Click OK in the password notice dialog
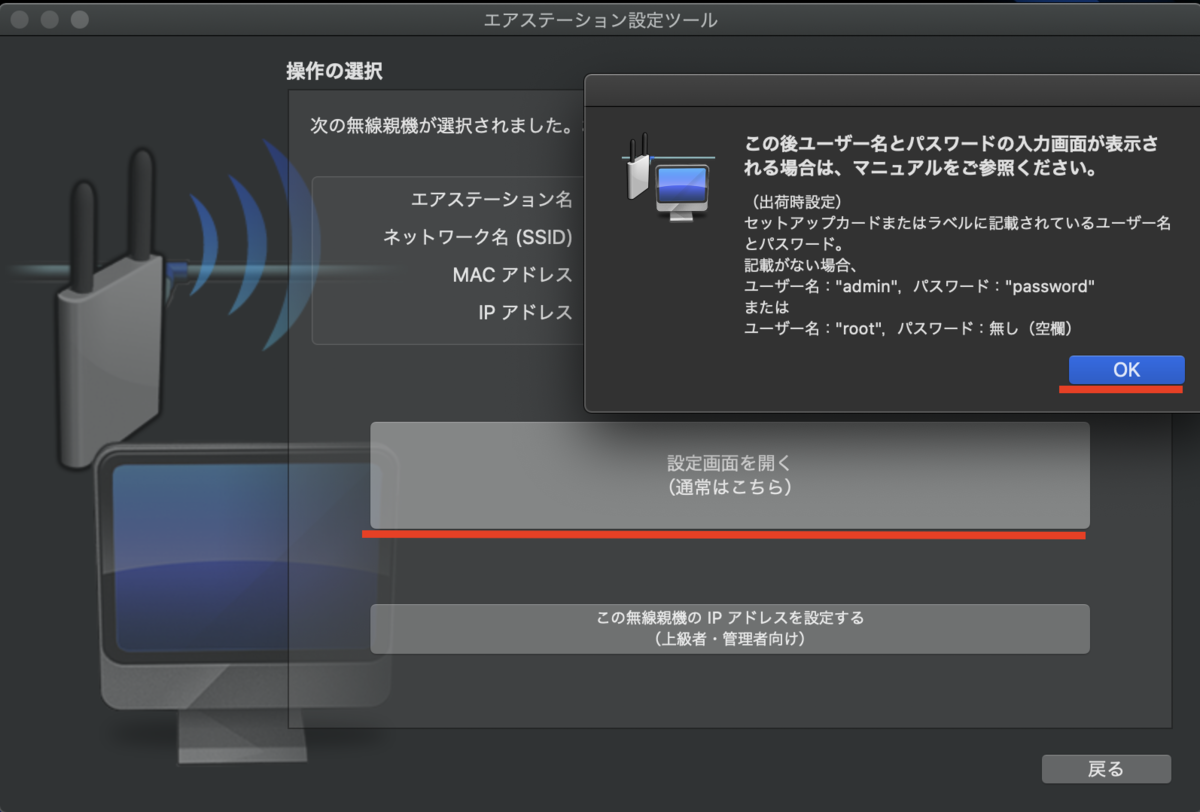 (x=1126, y=370)
